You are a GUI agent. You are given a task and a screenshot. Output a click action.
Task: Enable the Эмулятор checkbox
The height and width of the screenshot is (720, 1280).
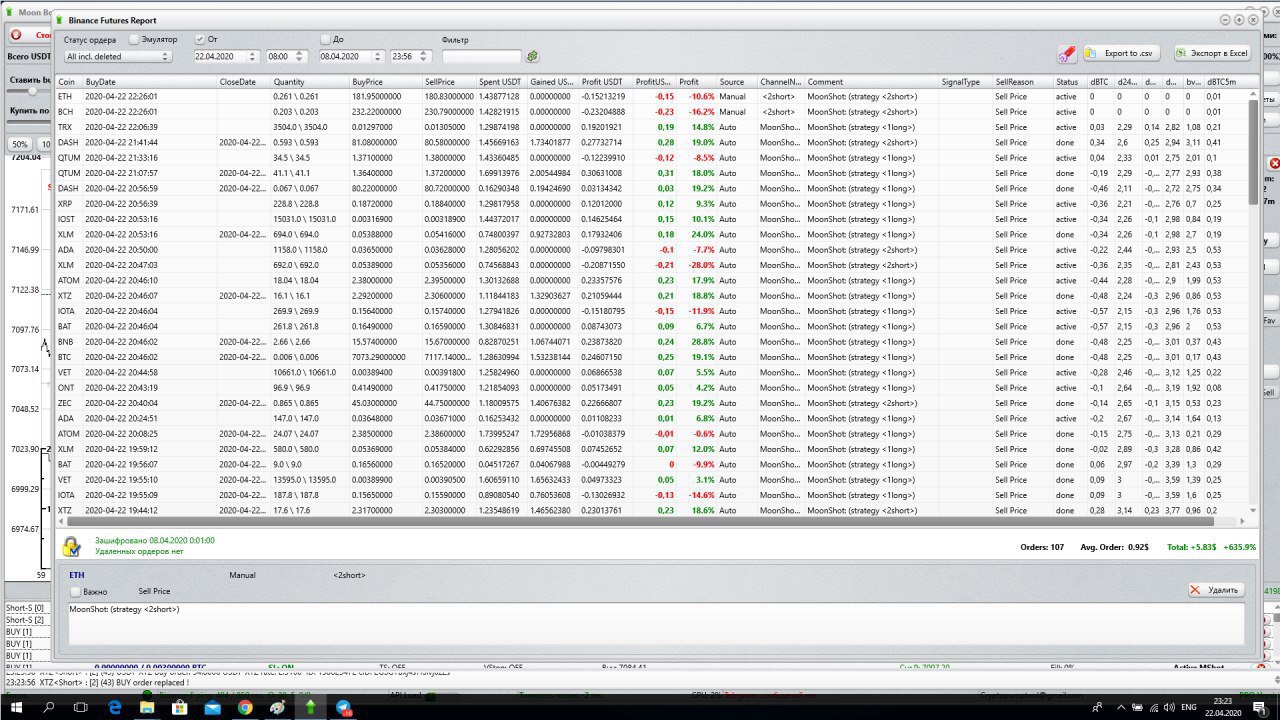(x=134, y=39)
